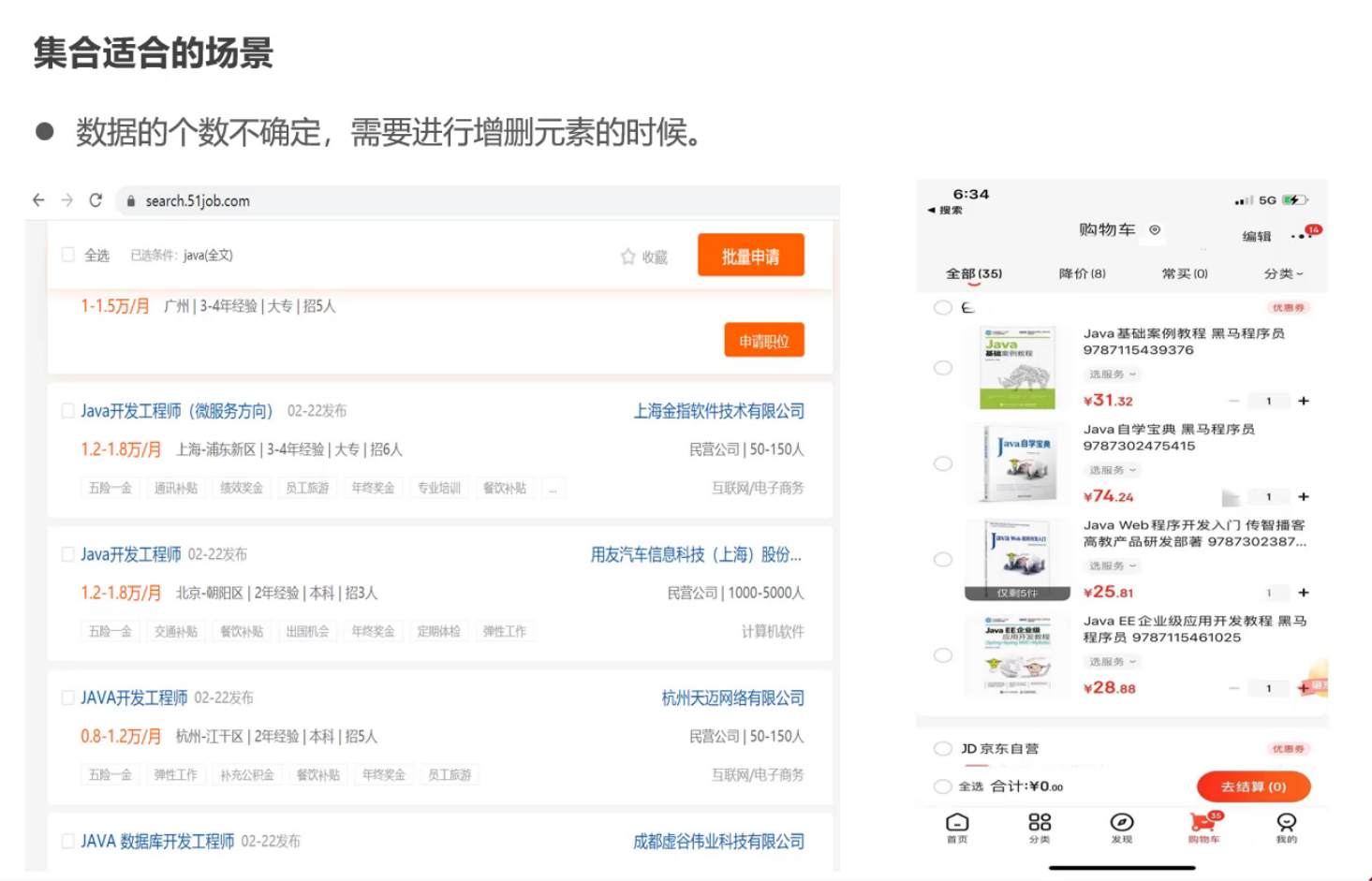Open 杭州天迈网络有限公司 company link
This screenshot has height=881, width=1372.
732,697
